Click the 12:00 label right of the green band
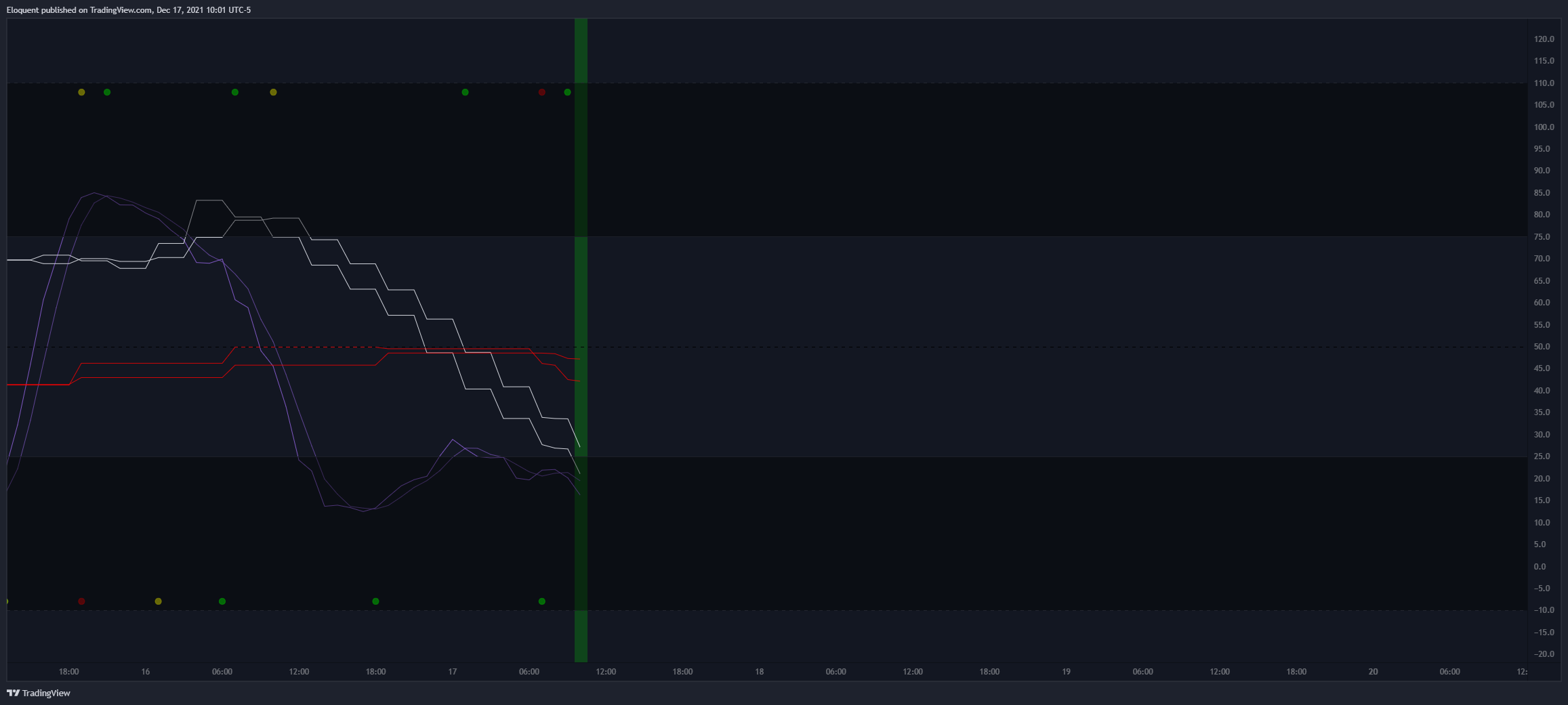This screenshot has width=1568, height=705. click(606, 672)
